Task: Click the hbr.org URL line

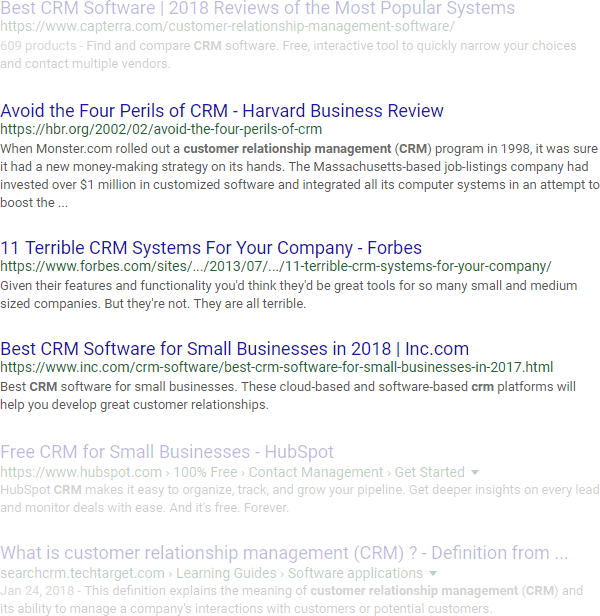Action: point(161,129)
